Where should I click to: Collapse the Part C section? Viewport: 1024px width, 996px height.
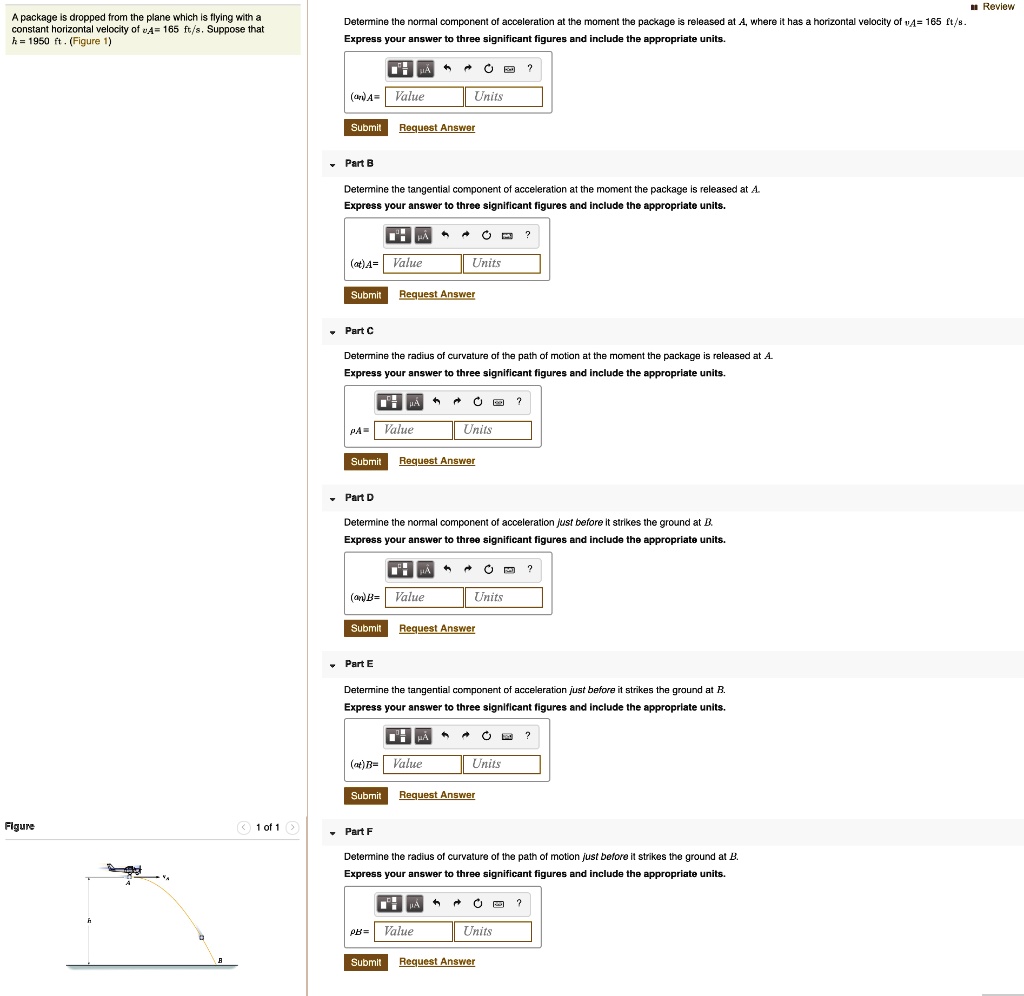pyautogui.click(x=332, y=332)
